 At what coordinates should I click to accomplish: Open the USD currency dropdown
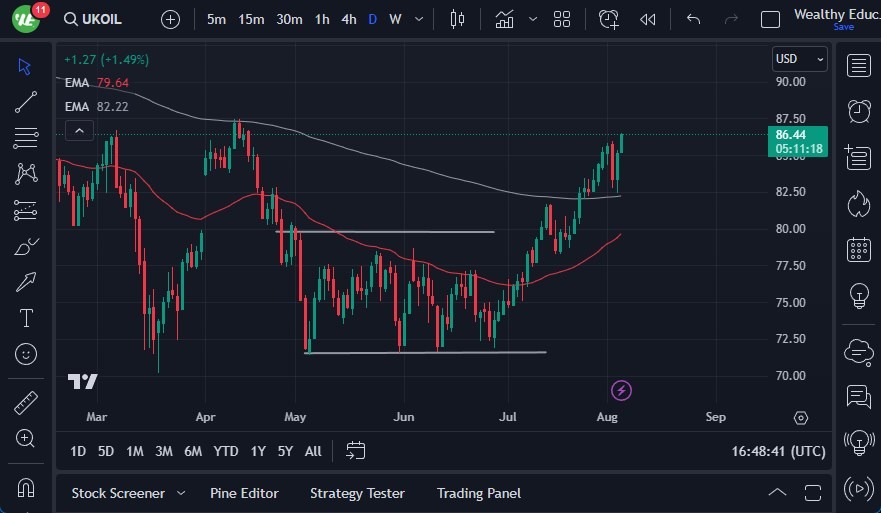[x=800, y=59]
